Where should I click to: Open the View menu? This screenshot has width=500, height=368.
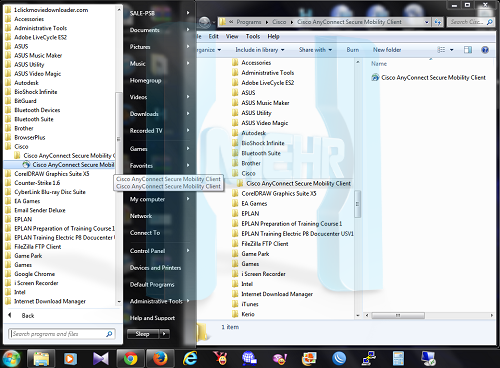click(x=232, y=36)
